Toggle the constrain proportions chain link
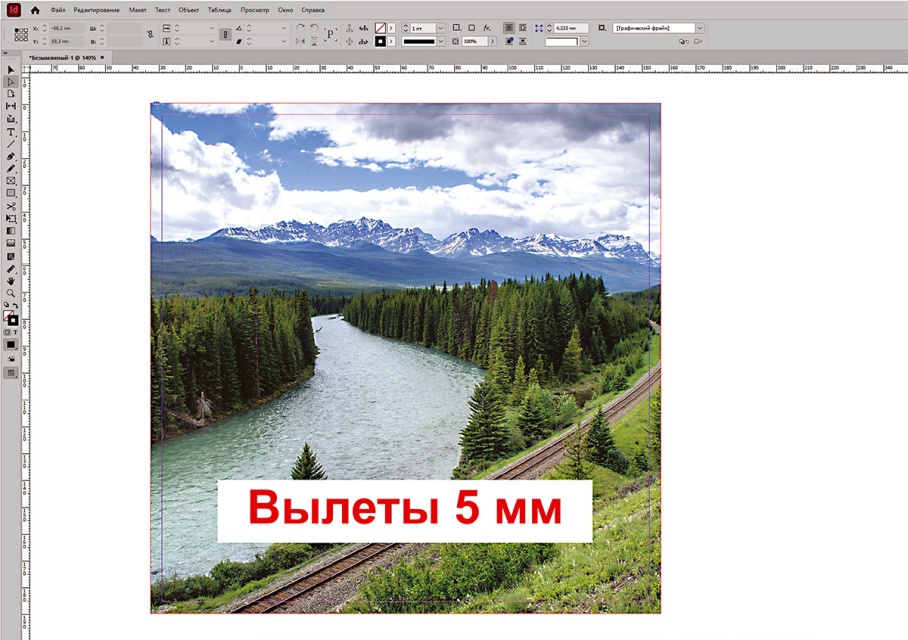Viewport: 908px width, 640px height. [148, 34]
